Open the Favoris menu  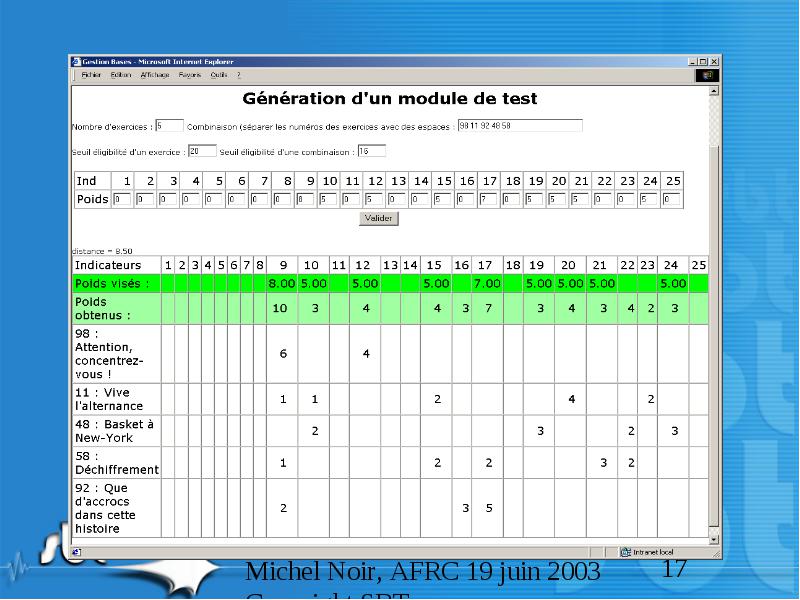click(189, 75)
